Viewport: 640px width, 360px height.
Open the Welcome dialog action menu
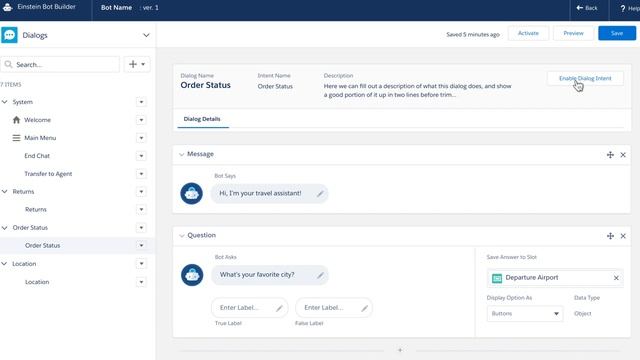click(141, 120)
